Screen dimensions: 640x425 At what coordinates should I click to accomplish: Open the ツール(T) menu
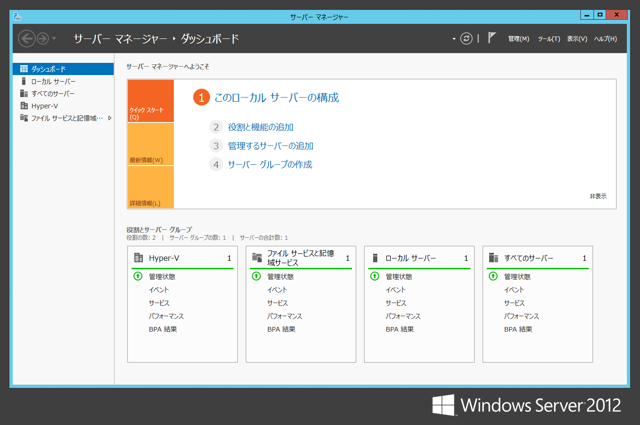click(x=549, y=39)
